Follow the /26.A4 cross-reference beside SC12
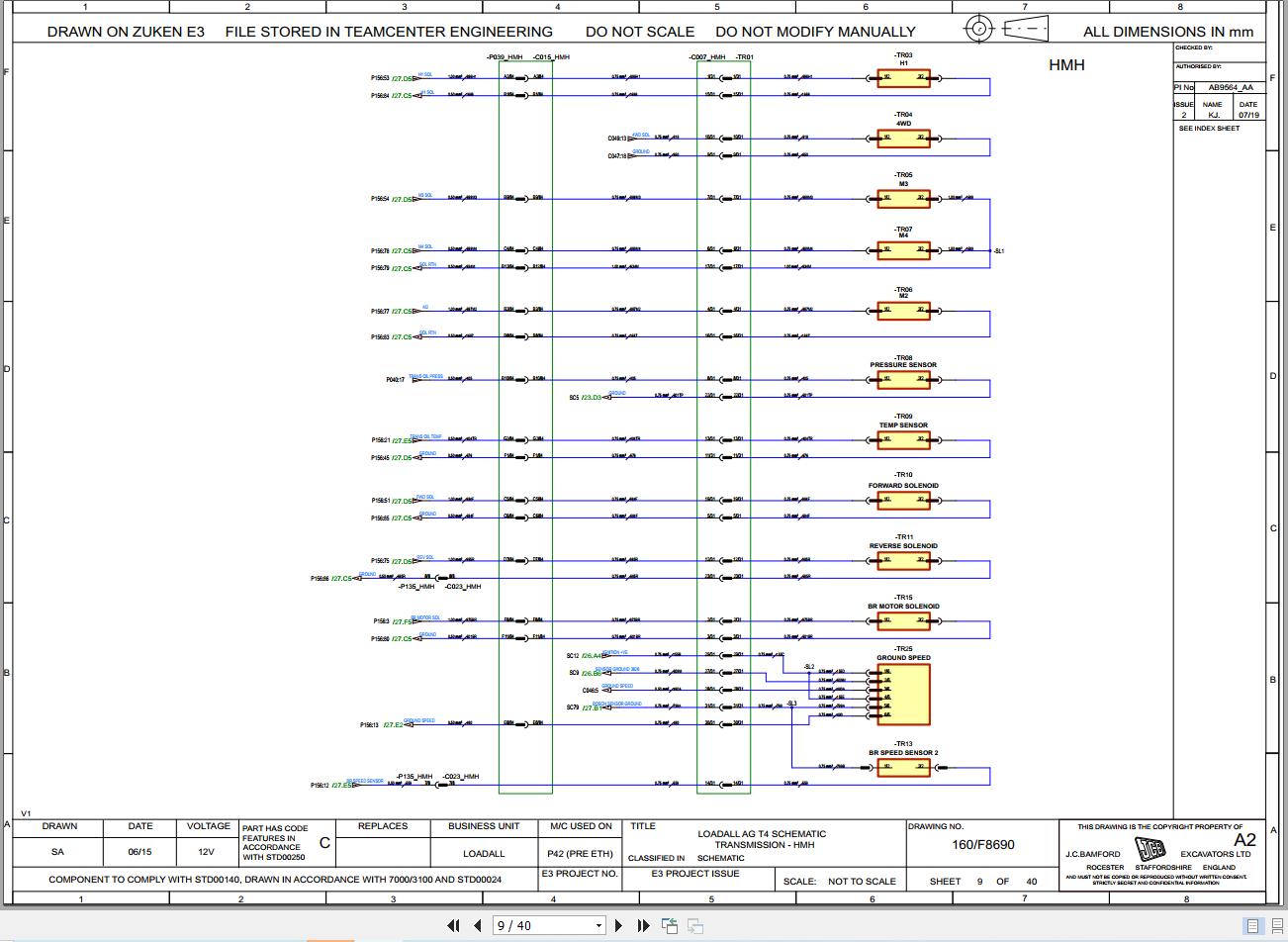This screenshot has width=1288, height=942. point(592,656)
